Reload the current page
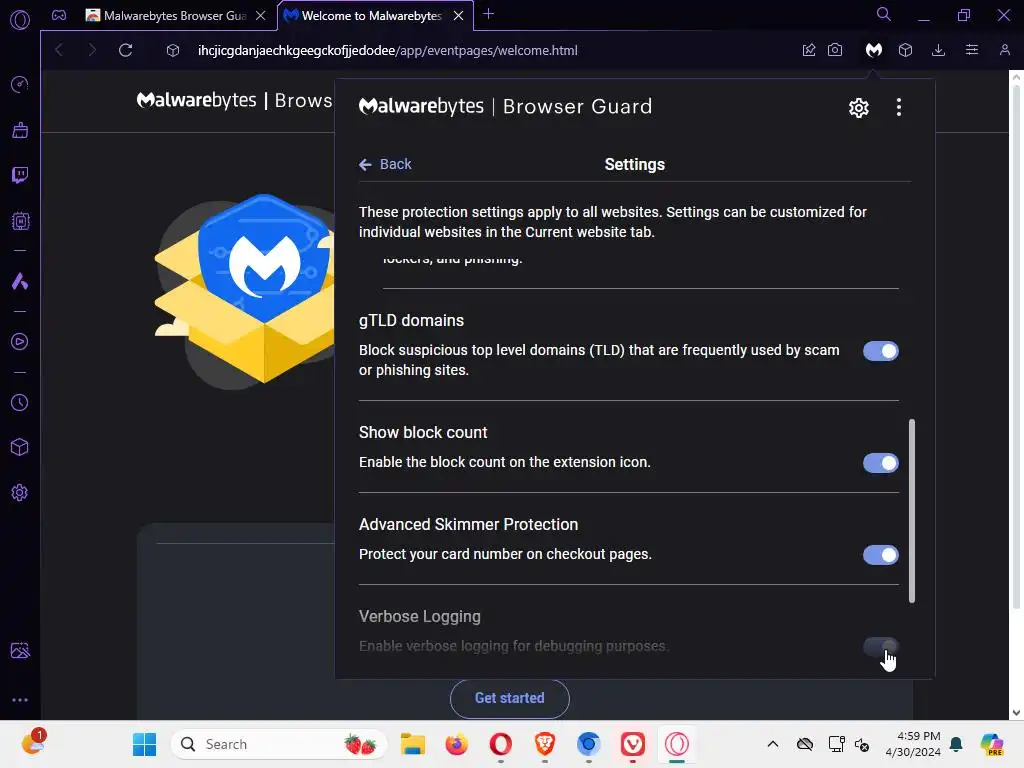 pyautogui.click(x=125, y=50)
